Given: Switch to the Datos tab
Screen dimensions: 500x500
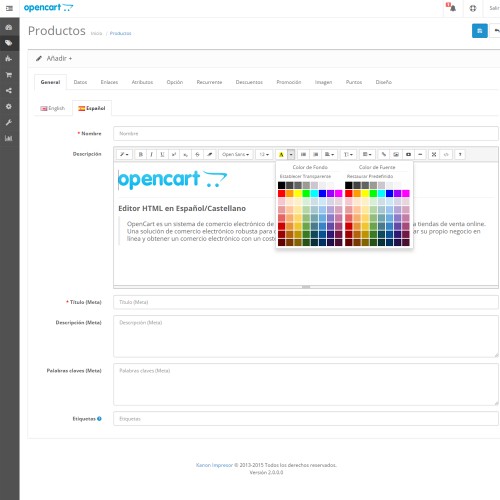Looking at the screenshot, I should [x=80, y=82].
